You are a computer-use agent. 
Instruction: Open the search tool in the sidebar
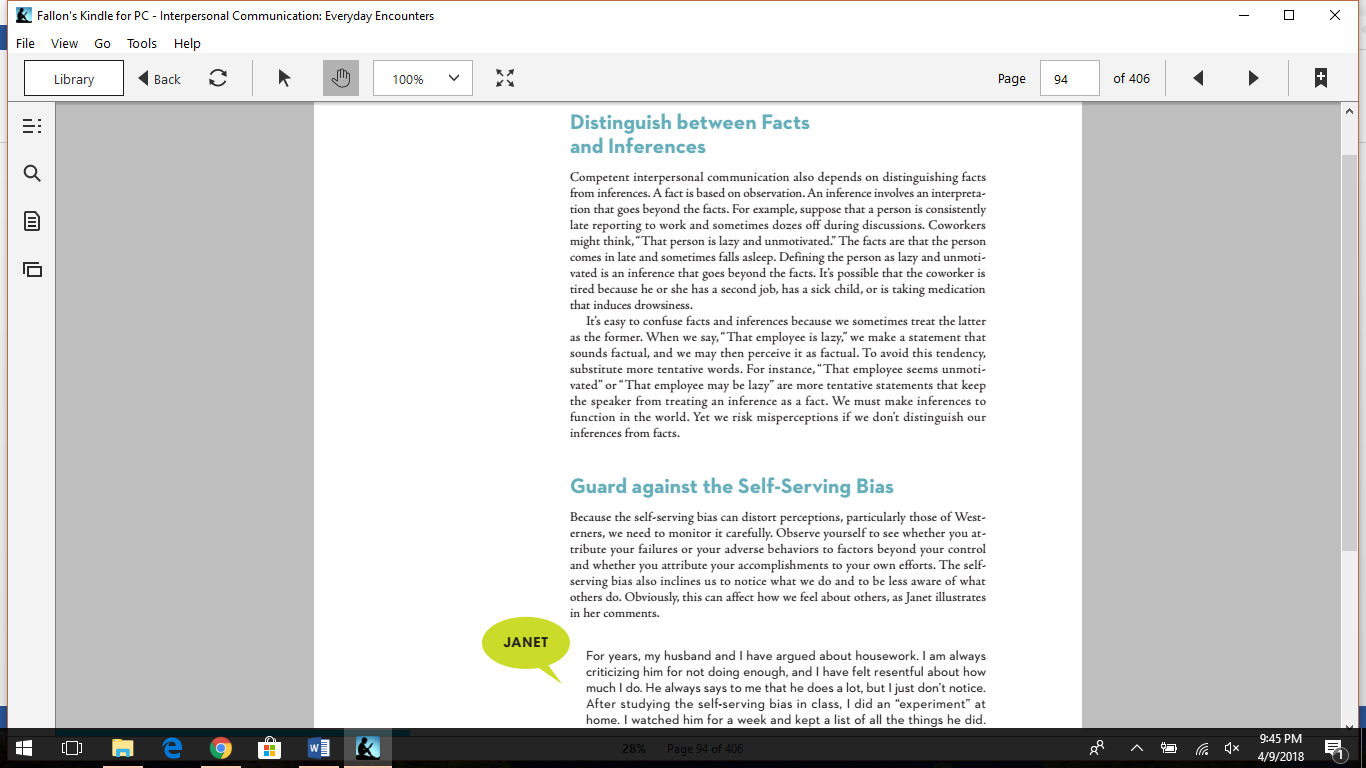click(x=32, y=173)
